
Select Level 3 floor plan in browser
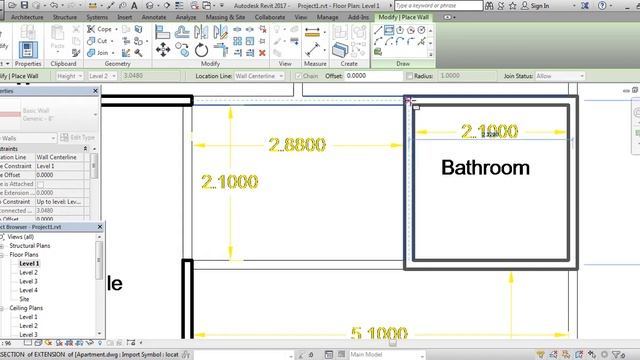click(x=29, y=282)
